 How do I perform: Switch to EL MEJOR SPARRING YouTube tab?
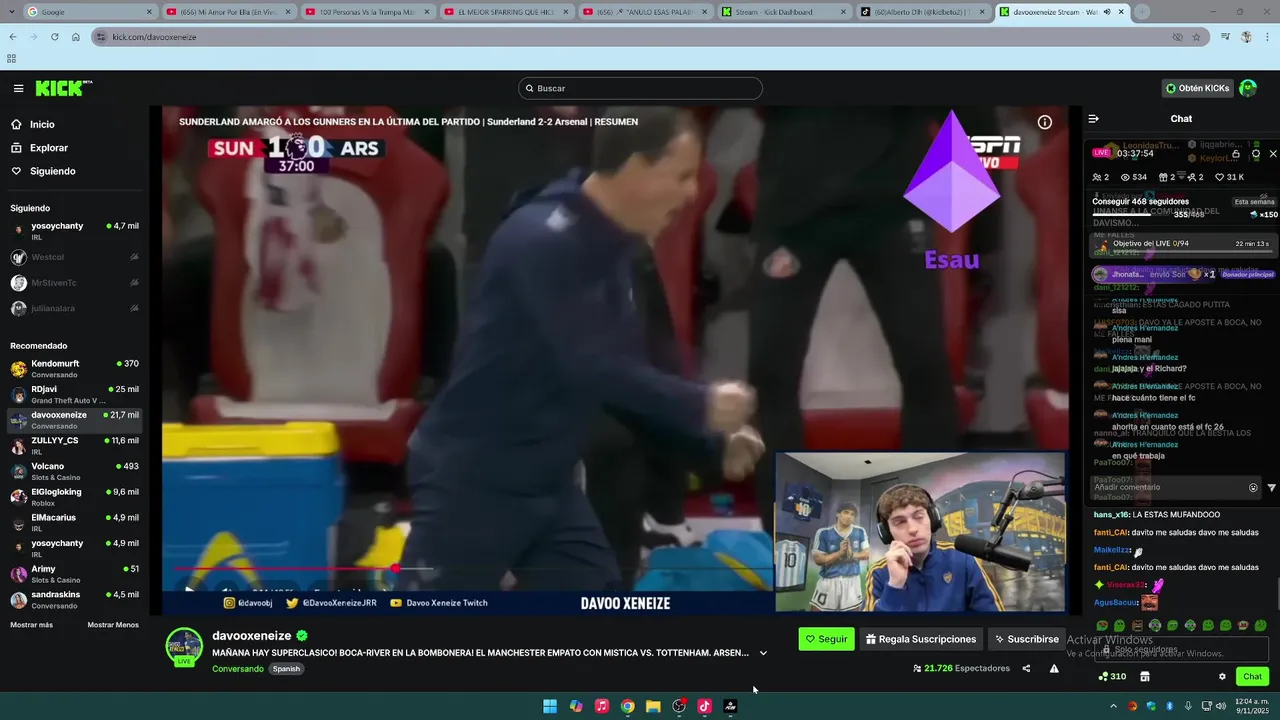tap(505, 12)
